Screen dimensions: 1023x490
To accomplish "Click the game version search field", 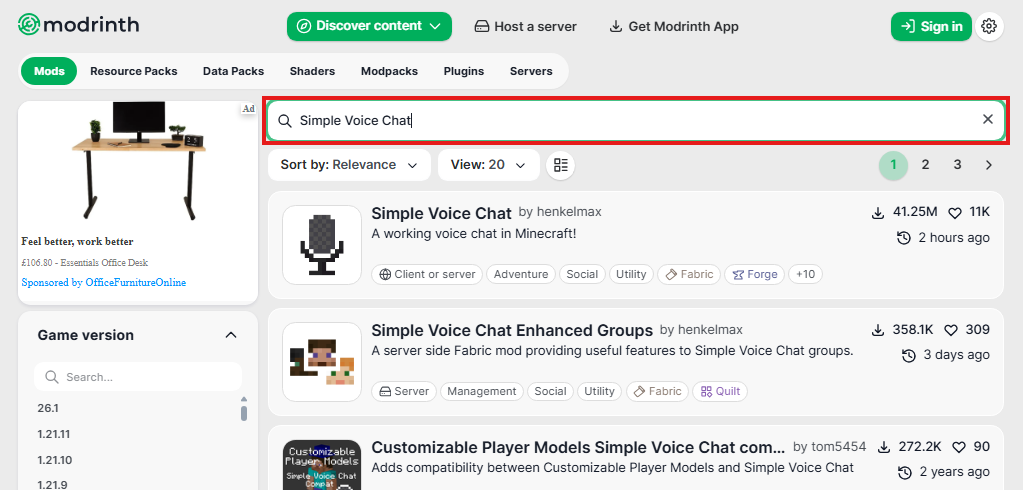I will coord(138,377).
